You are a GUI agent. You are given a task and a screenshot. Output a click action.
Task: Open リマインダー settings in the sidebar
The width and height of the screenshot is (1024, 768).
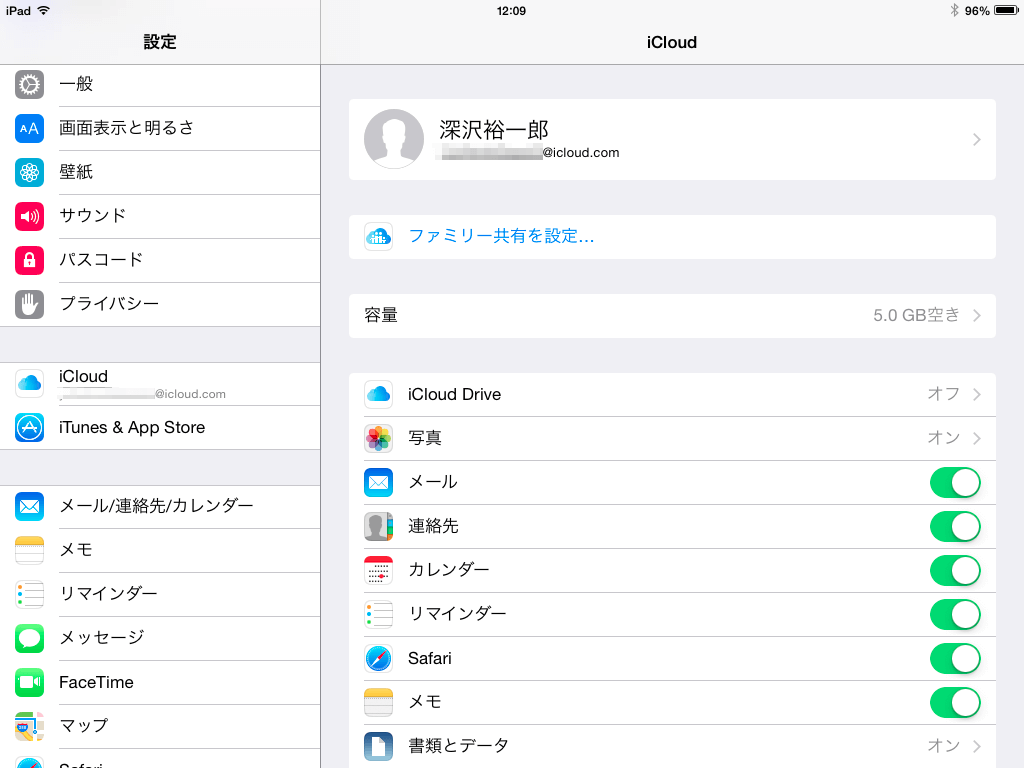[110, 594]
